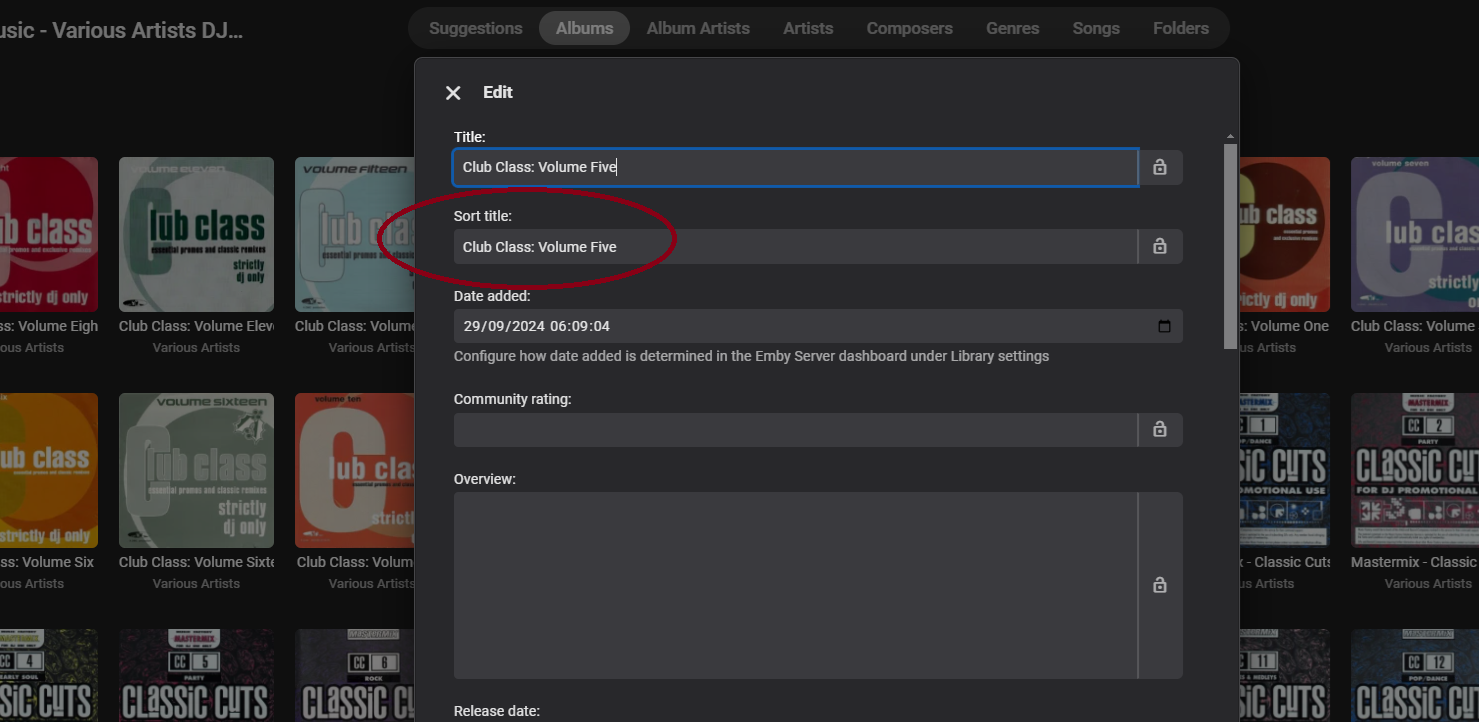The width and height of the screenshot is (1479, 722).
Task: Open the Composers tab
Action: point(909,28)
